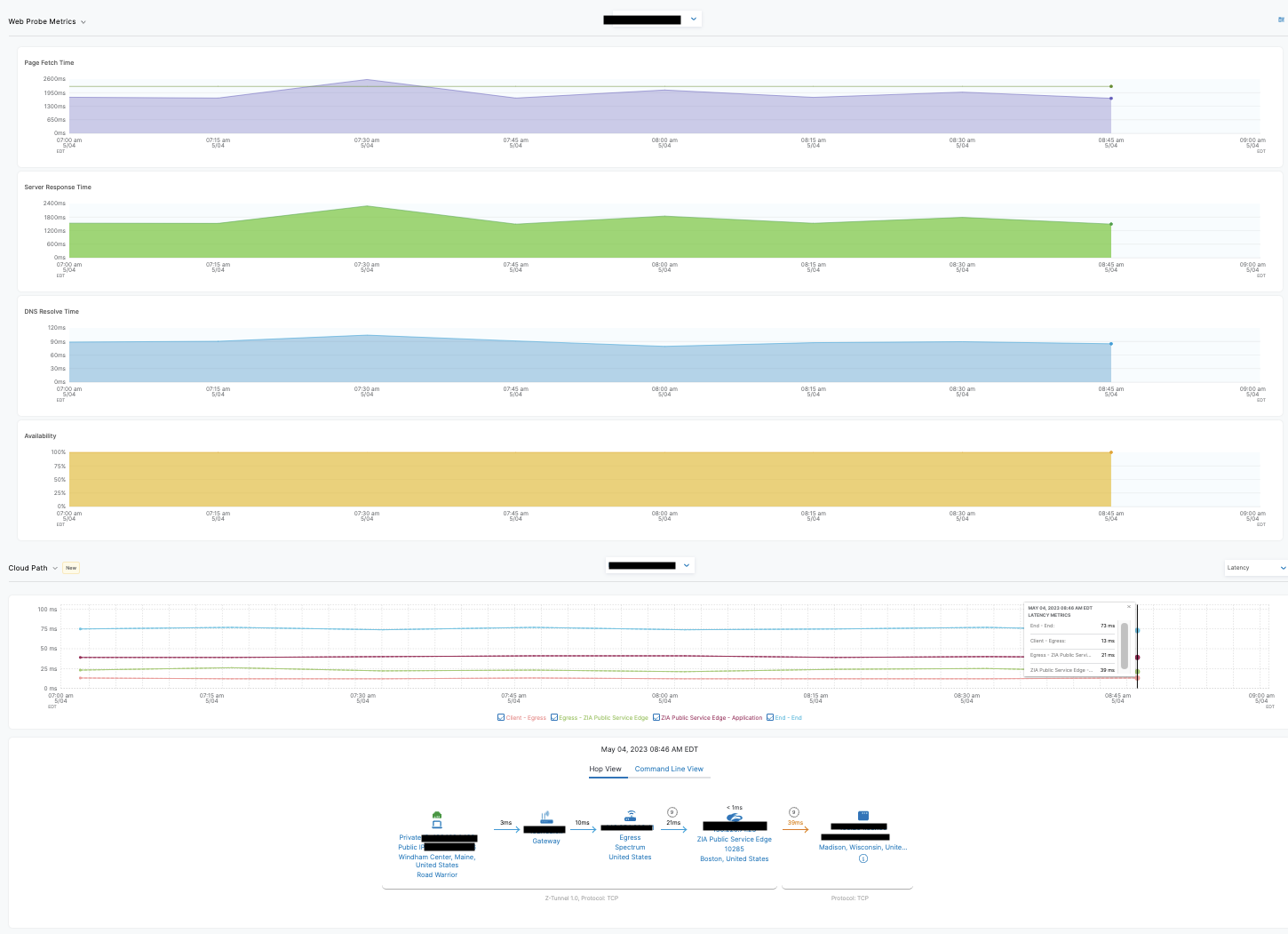1288x934 pixels.
Task: Click the latency tooltip scrollbar
Action: click(1125, 645)
